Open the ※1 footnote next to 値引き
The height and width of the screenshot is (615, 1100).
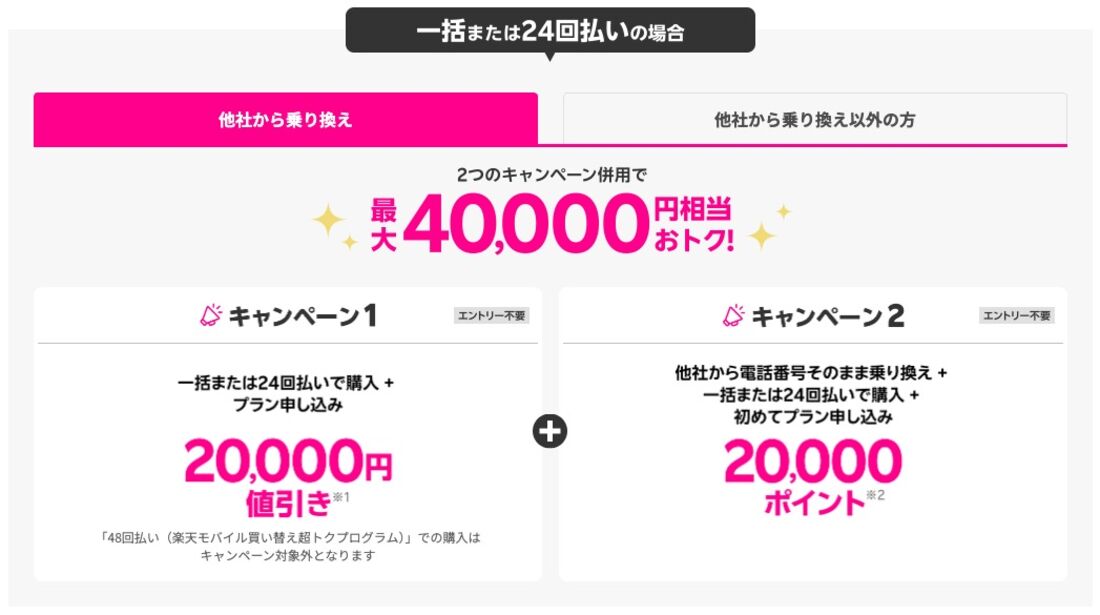point(341,496)
